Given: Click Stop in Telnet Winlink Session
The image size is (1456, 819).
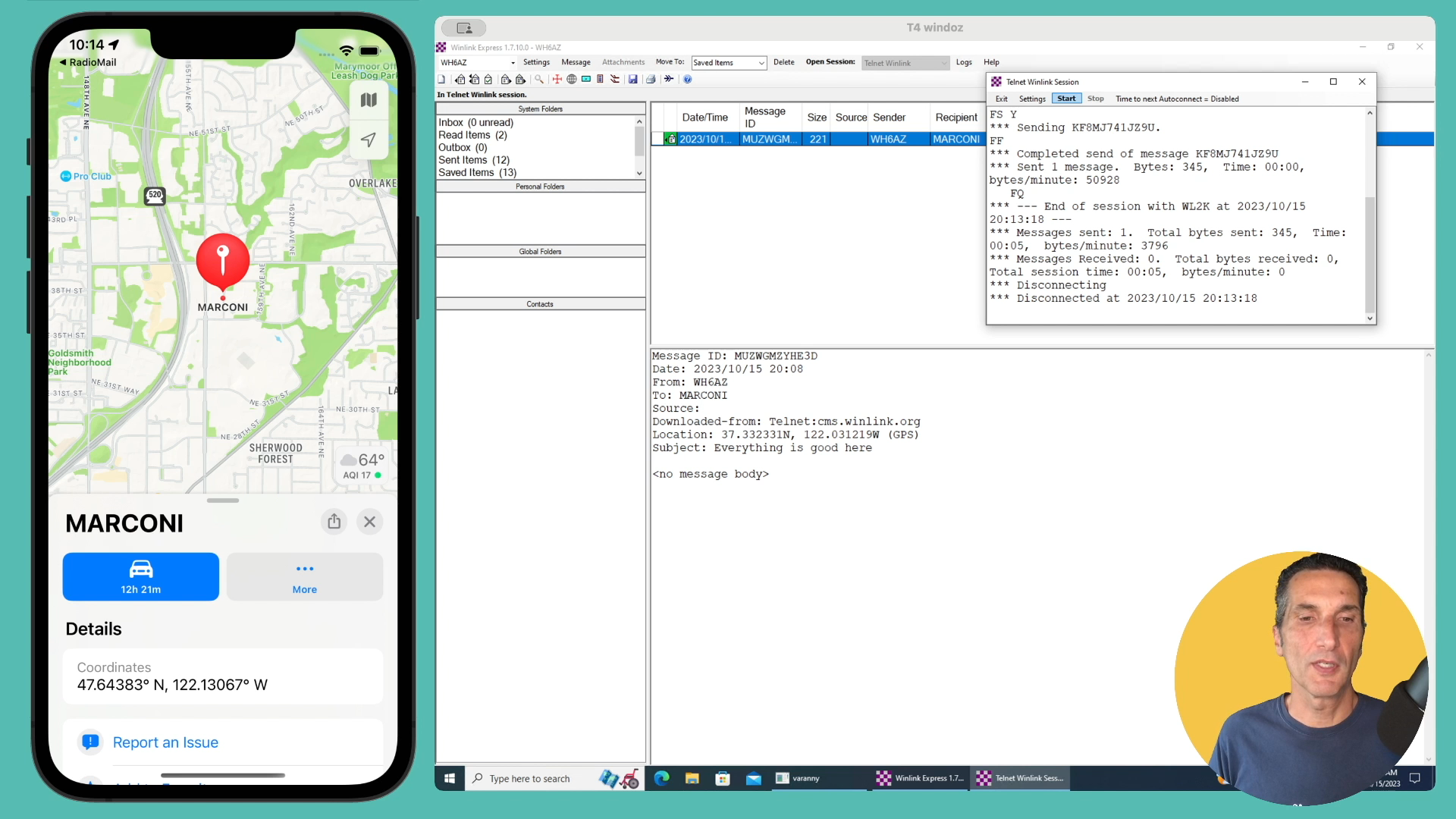Looking at the screenshot, I should tap(1095, 99).
